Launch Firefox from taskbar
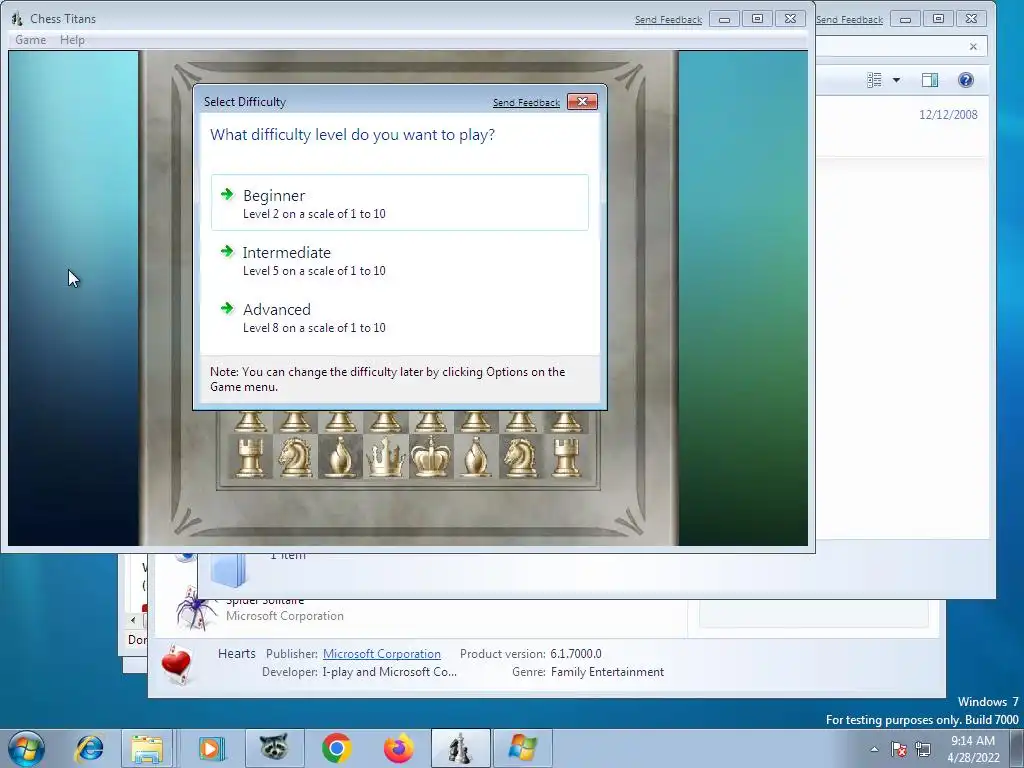1024x768 pixels. 398,748
